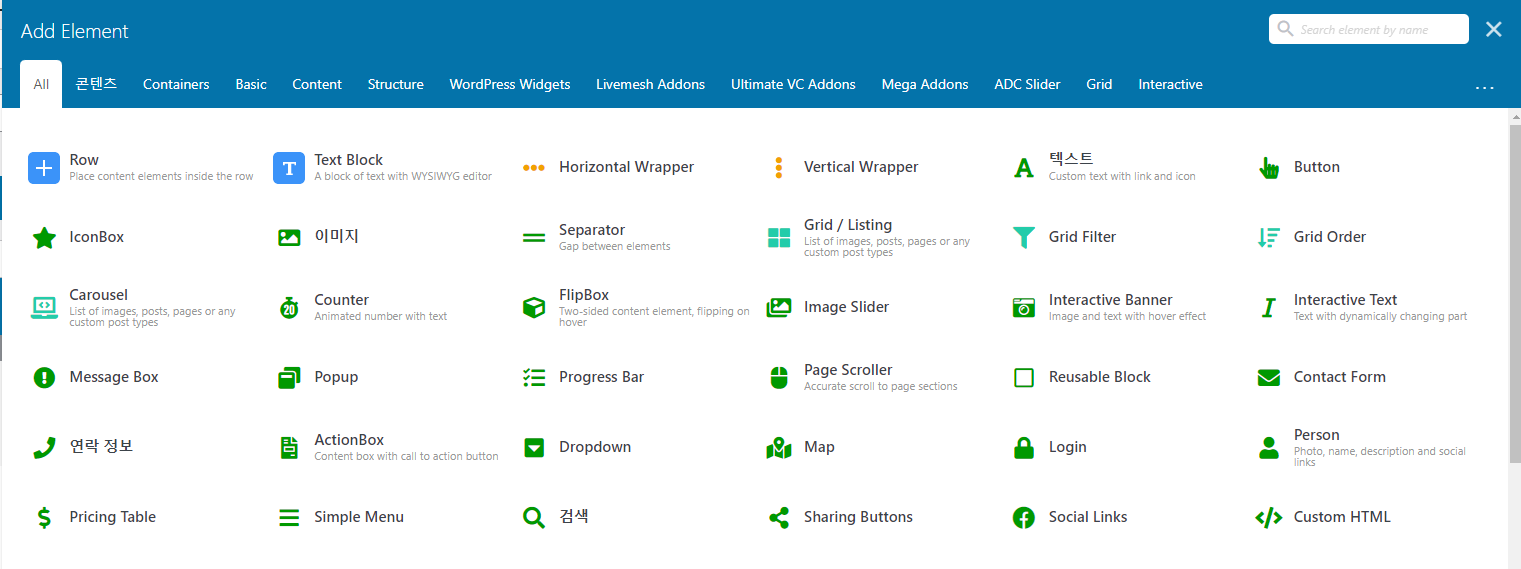Screen dimensions: 1521x569
Task: Click the Counter label text
Action: tap(342, 300)
